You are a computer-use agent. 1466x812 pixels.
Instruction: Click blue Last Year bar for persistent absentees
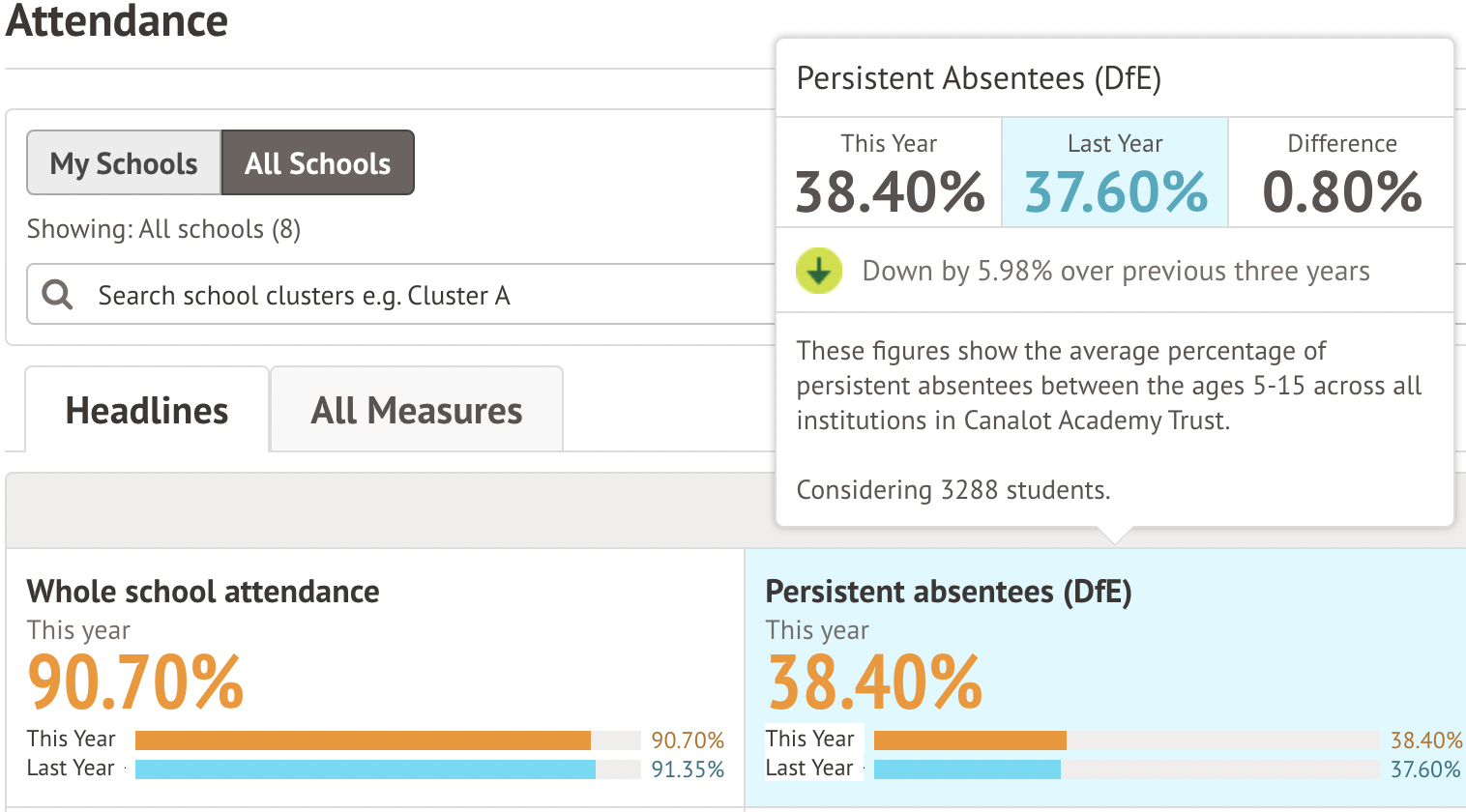pos(967,769)
